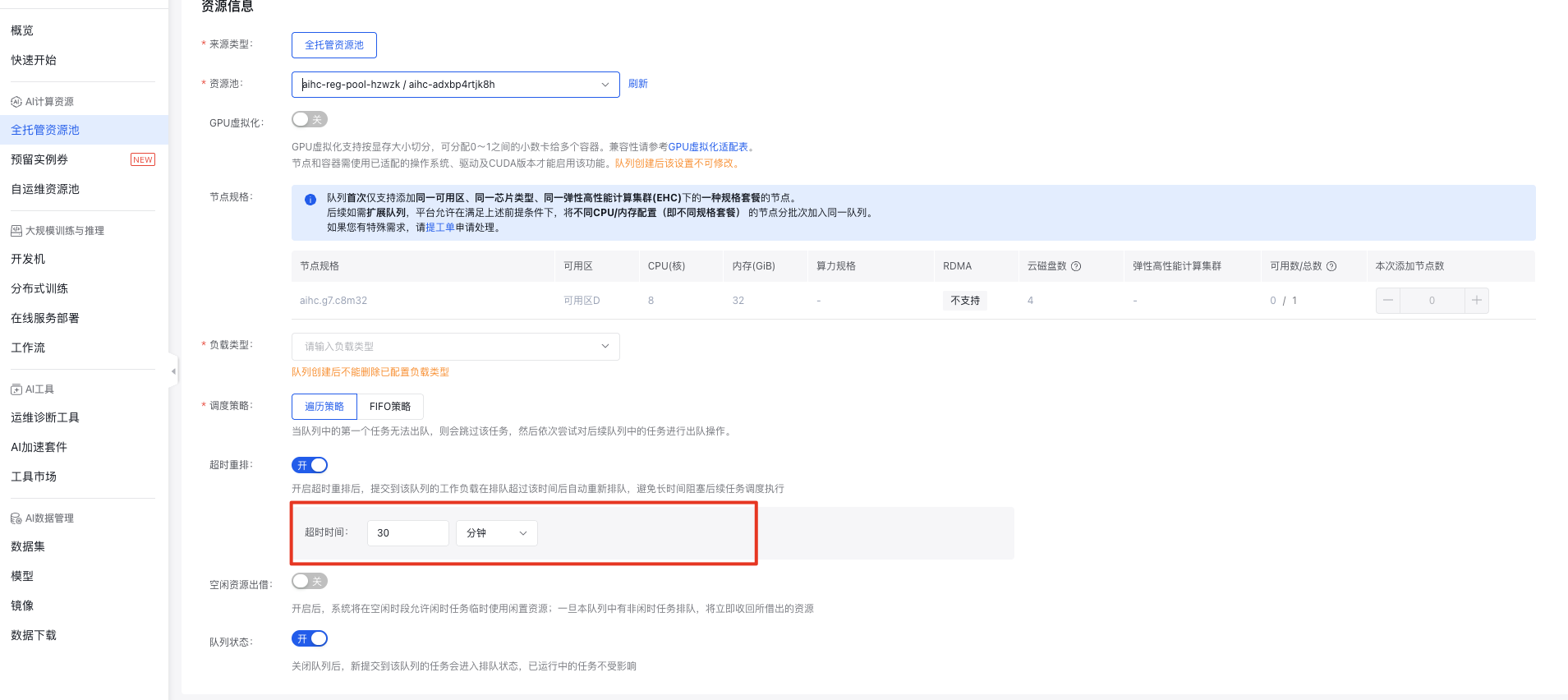The height and width of the screenshot is (700, 1568).
Task: Open 自运维资源池 in the sidebar
Action: (45, 189)
